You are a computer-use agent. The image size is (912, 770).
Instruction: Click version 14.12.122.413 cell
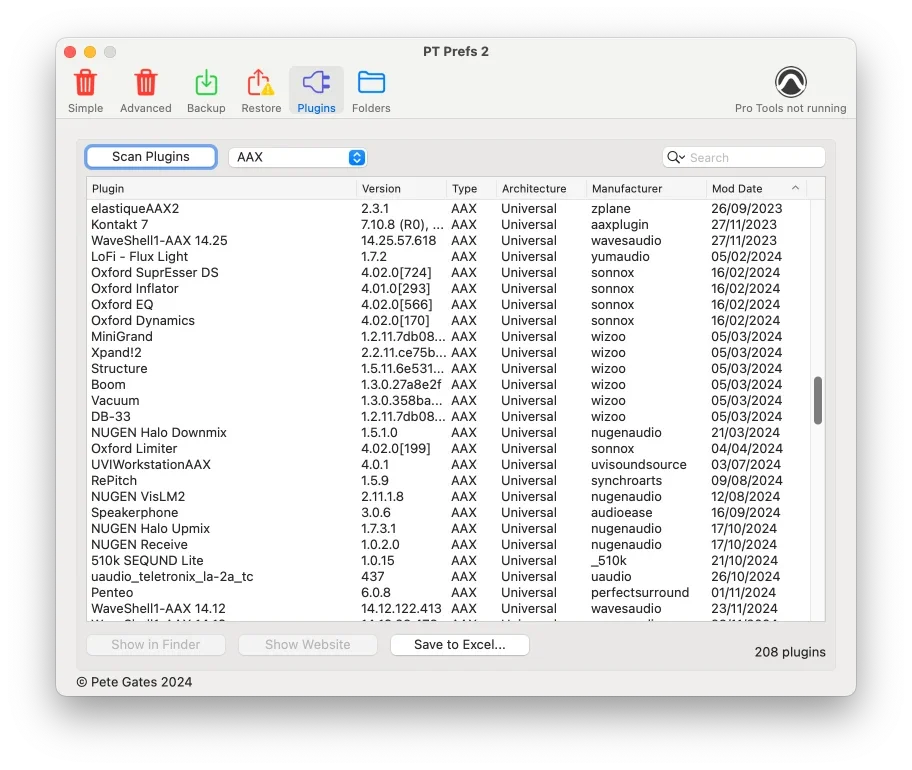pyautogui.click(x=401, y=608)
